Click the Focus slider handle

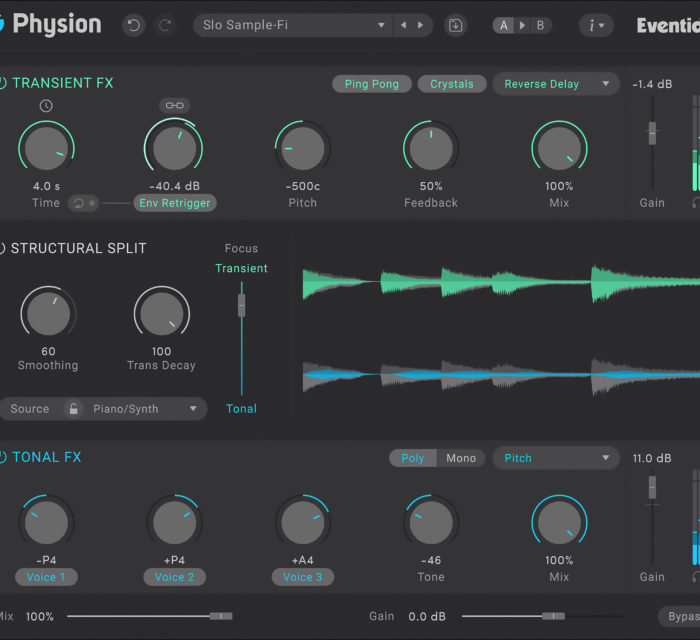[242, 306]
